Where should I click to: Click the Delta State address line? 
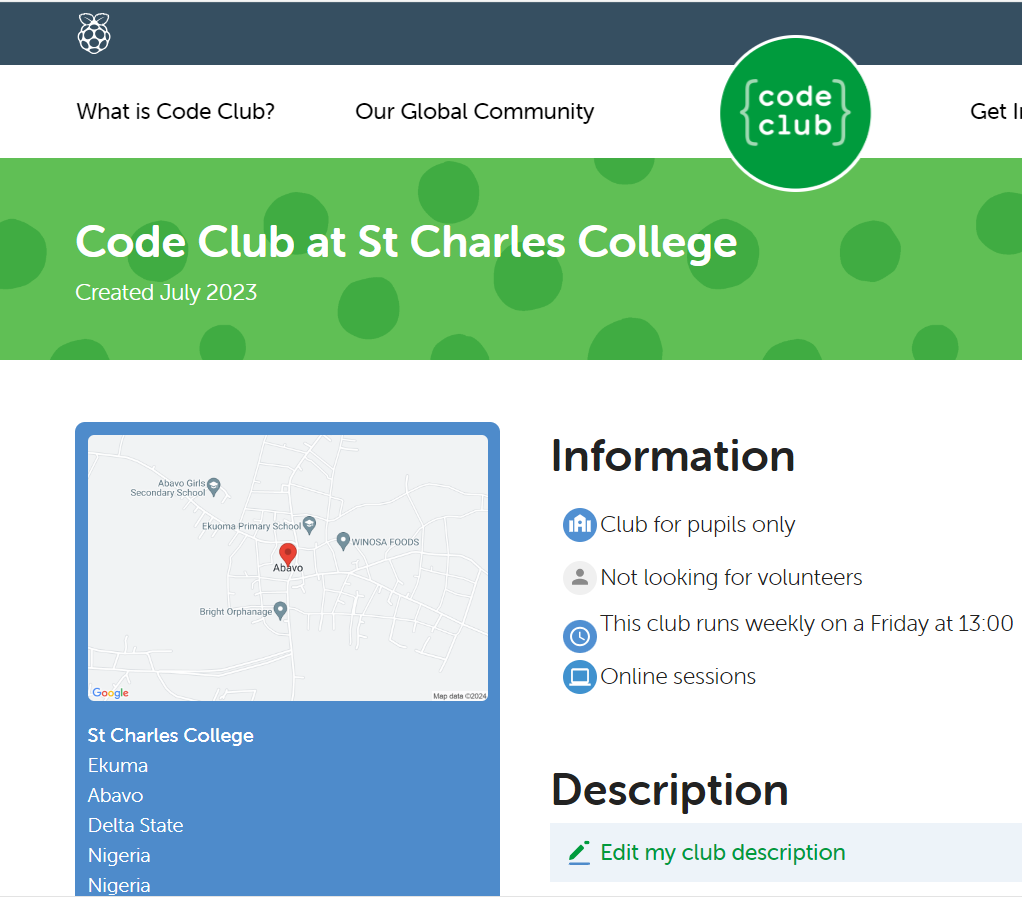pos(136,825)
